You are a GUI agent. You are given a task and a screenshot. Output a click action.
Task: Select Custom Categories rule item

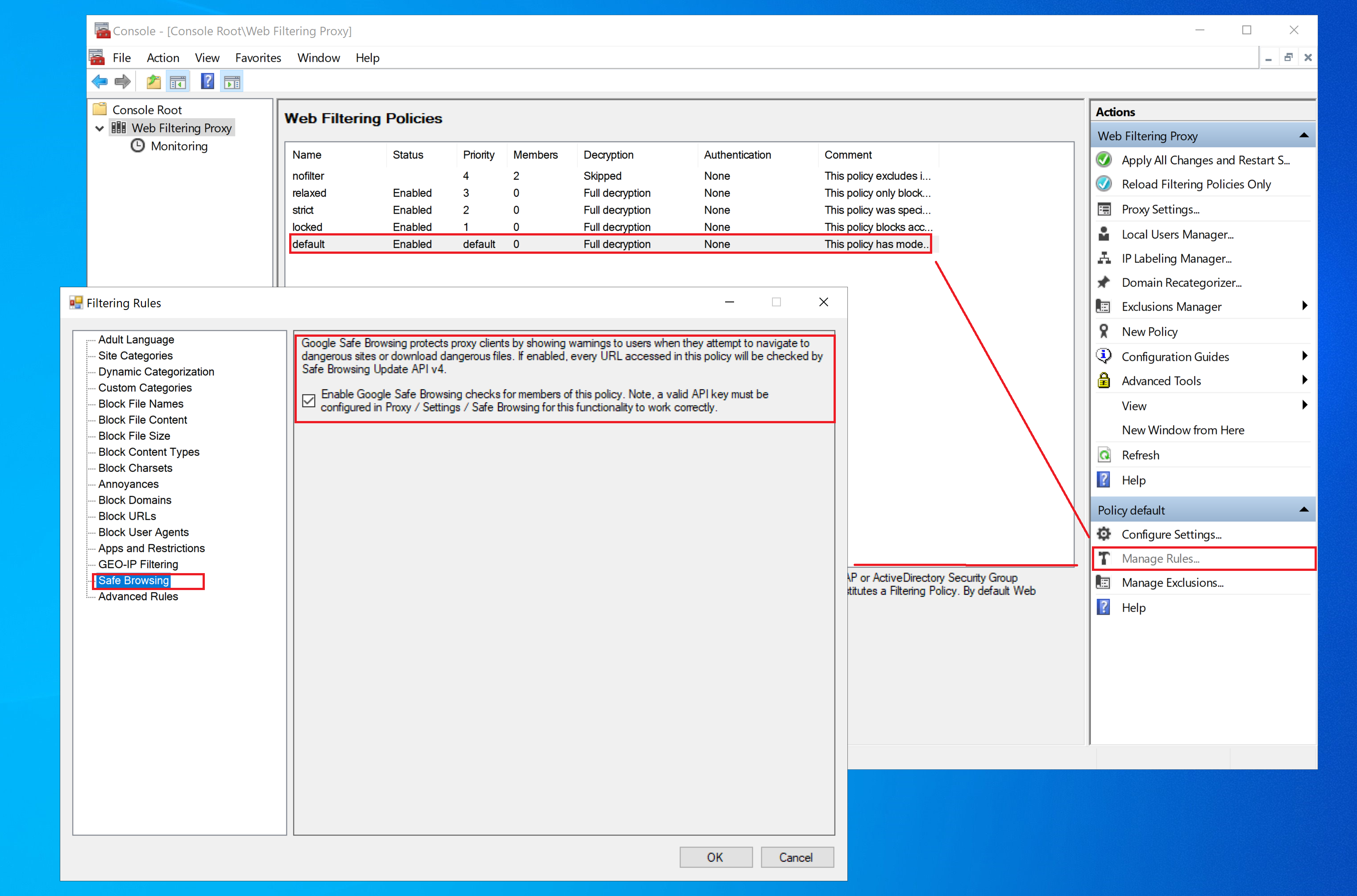pyautogui.click(x=145, y=388)
